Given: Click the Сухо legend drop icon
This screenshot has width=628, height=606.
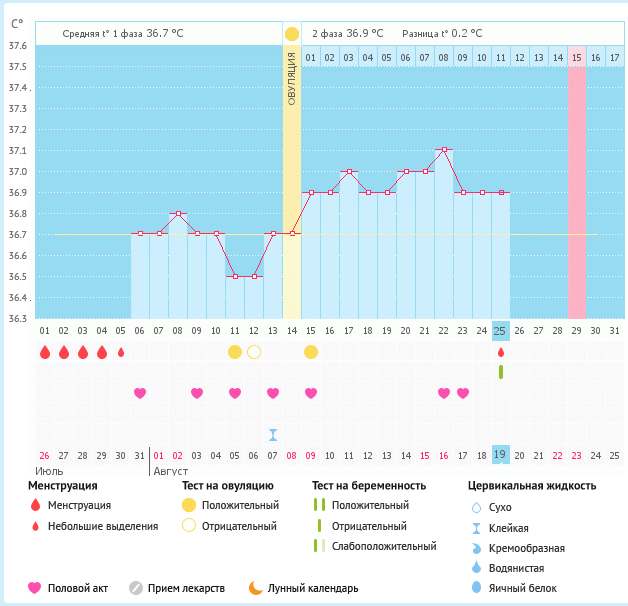Looking at the screenshot, I should pos(476,507).
